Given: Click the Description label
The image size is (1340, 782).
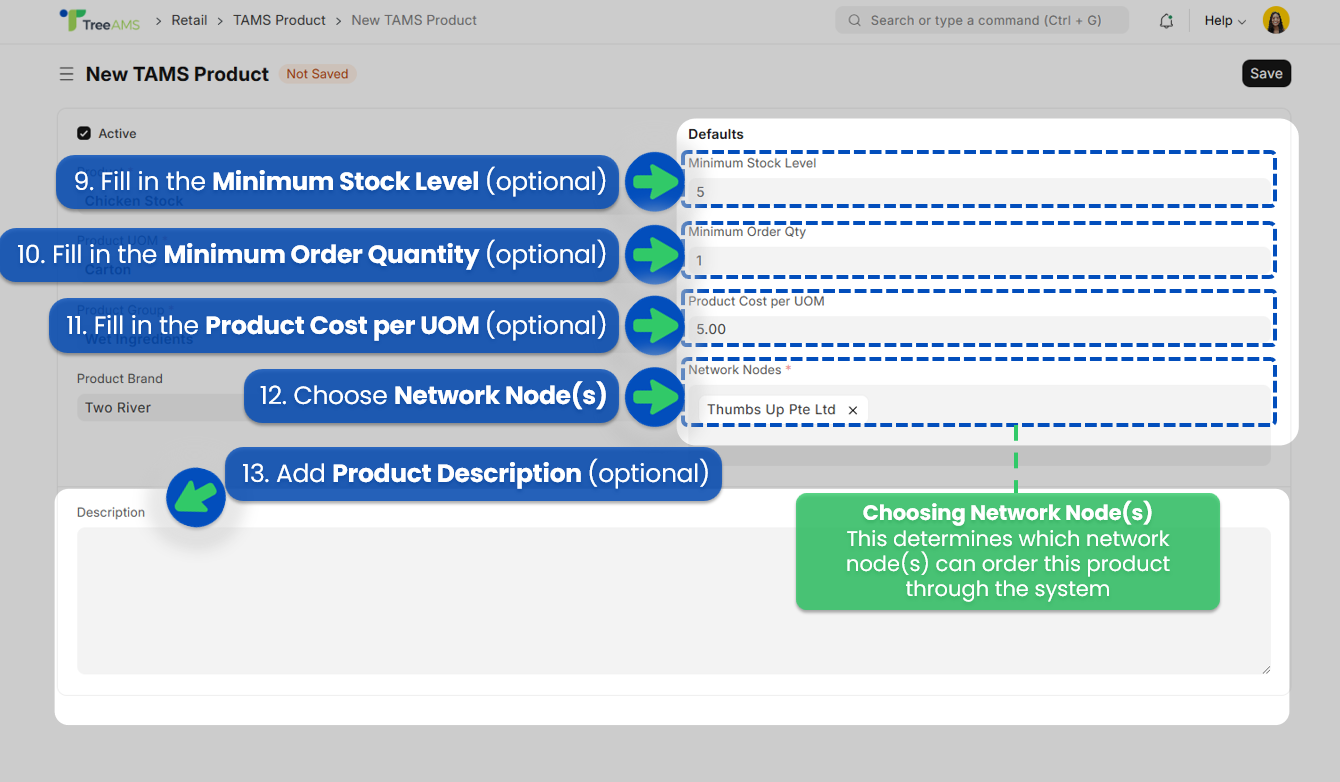Looking at the screenshot, I should tap(111, 512).
